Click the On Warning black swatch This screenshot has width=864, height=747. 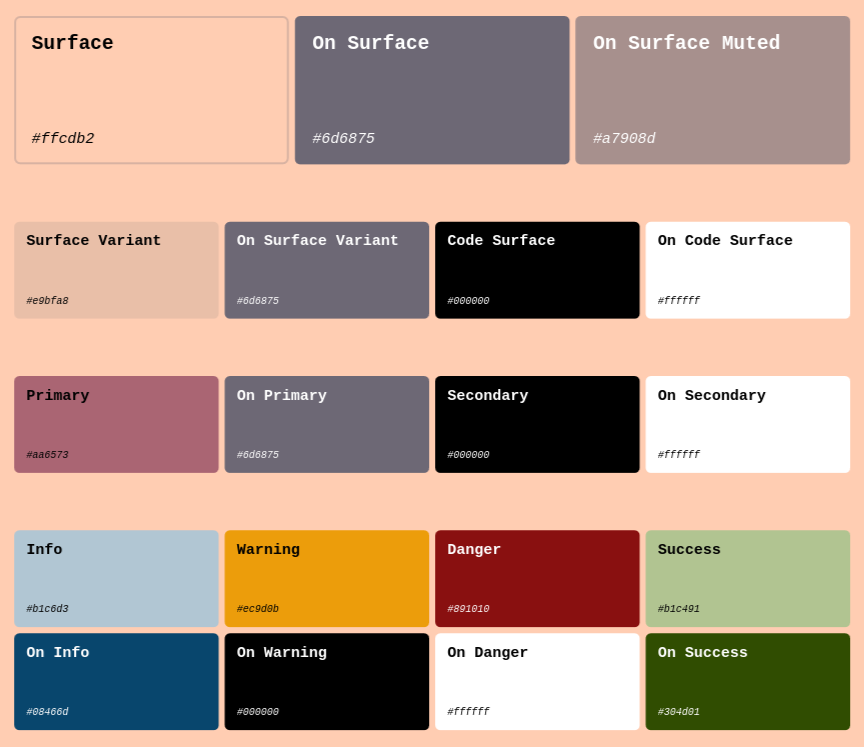pyautogui.click(x=327, y=681)
